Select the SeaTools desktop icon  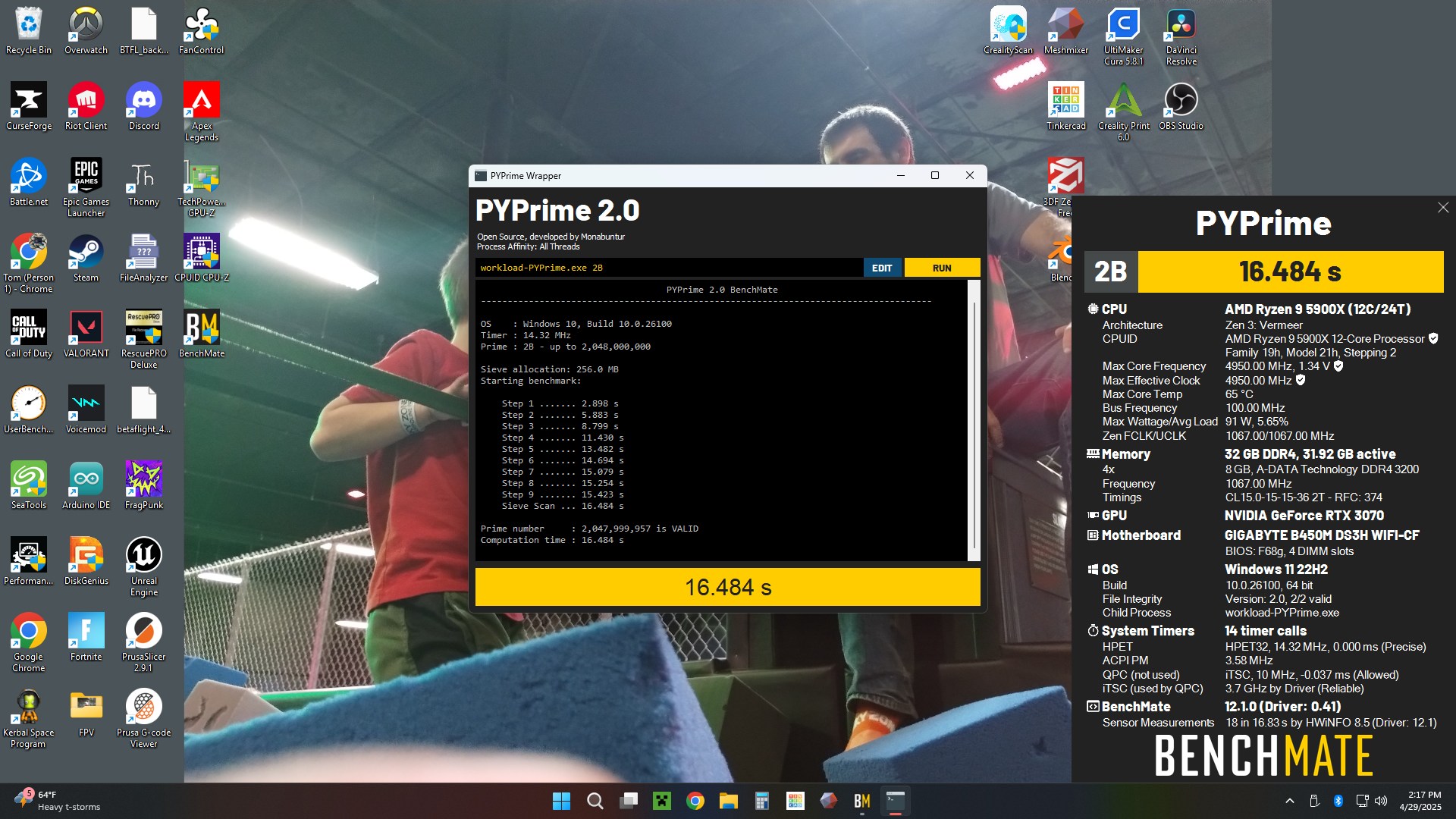[x=29, y=486]
